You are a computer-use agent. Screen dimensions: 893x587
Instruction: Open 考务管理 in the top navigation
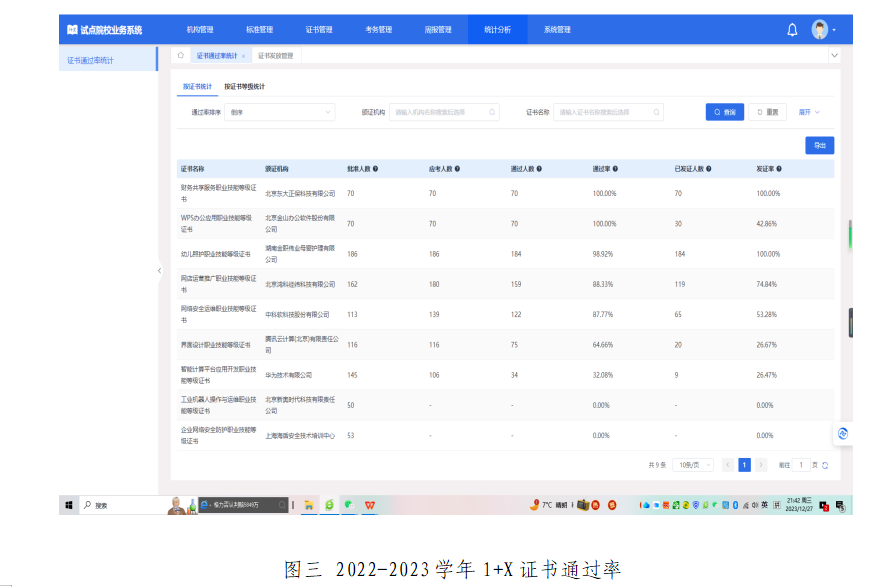[379, 30]
